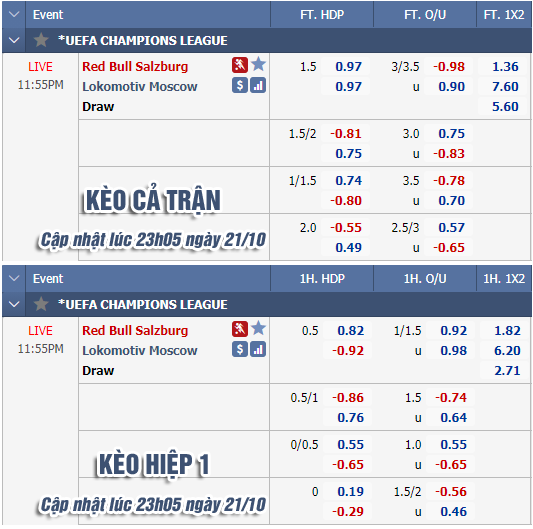The width and height of the screenshot is (533, 529).
Task: Pick first-half Lokomotiv win odds 6.20
Action: [x=506, y=351]
